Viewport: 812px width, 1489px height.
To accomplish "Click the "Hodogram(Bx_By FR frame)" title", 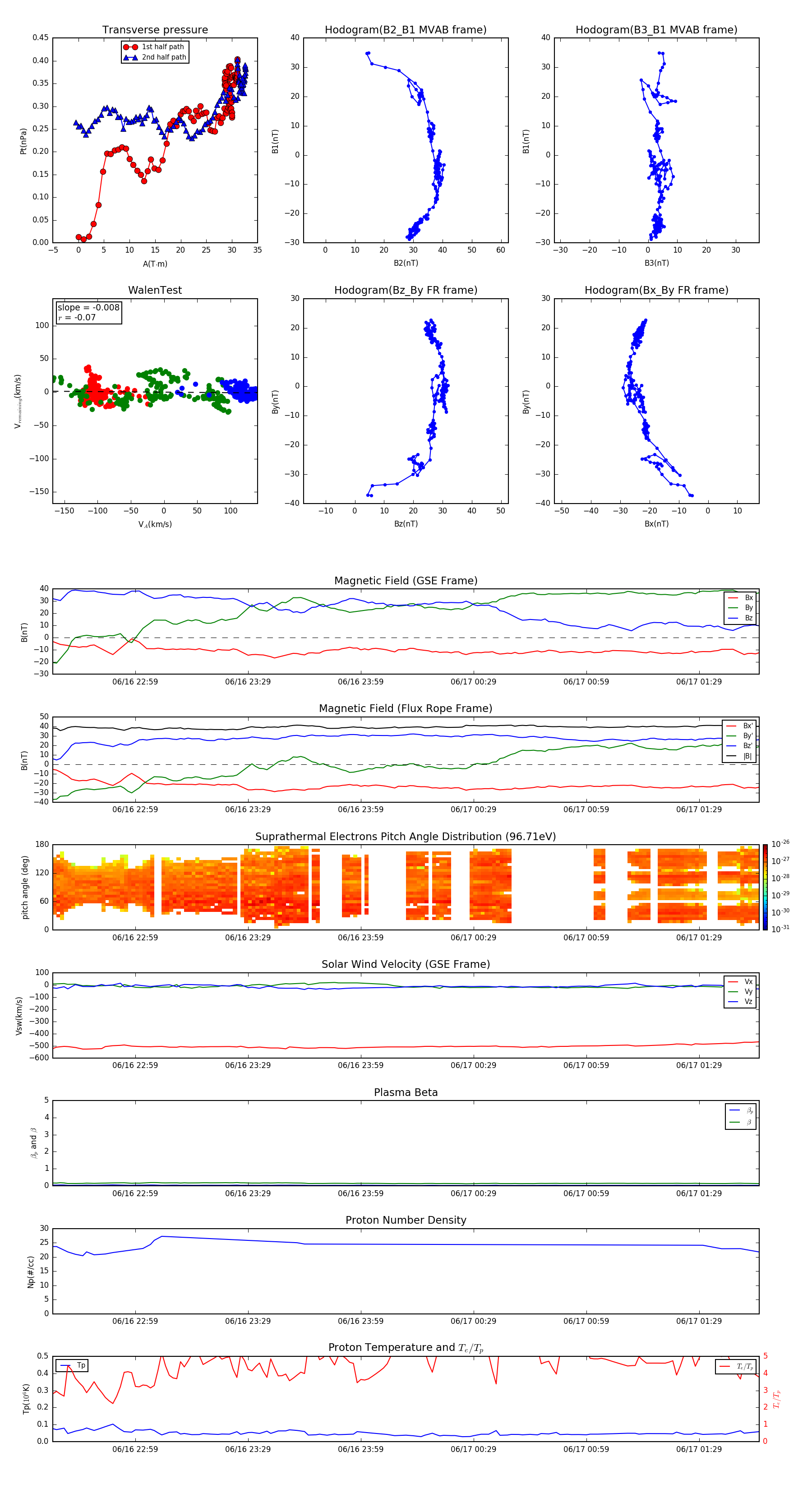I will pos(656,290).
